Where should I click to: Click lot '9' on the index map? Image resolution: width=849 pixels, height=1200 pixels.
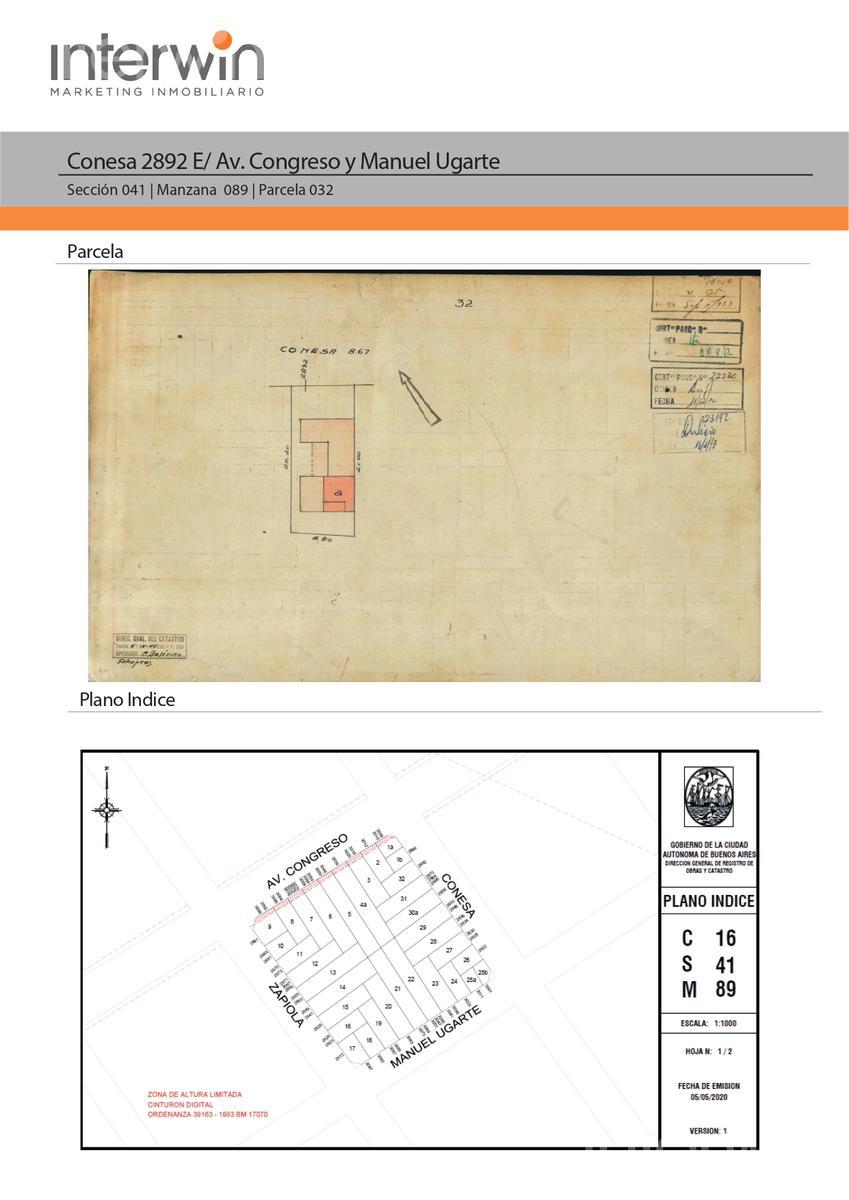(270, 927)
